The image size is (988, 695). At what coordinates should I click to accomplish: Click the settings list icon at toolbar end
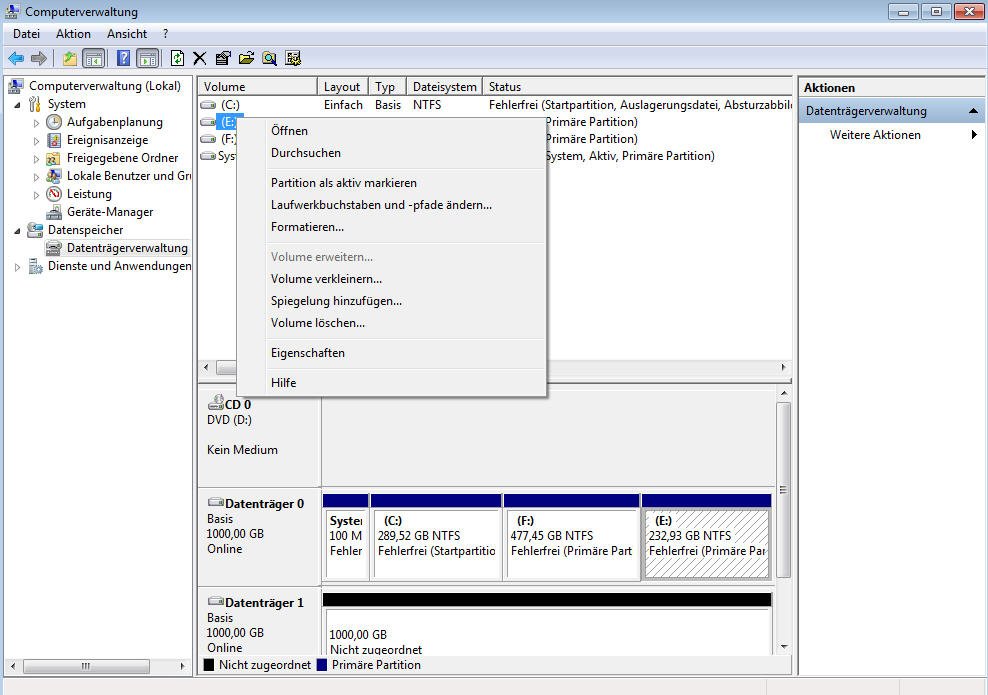coord(293,59)
